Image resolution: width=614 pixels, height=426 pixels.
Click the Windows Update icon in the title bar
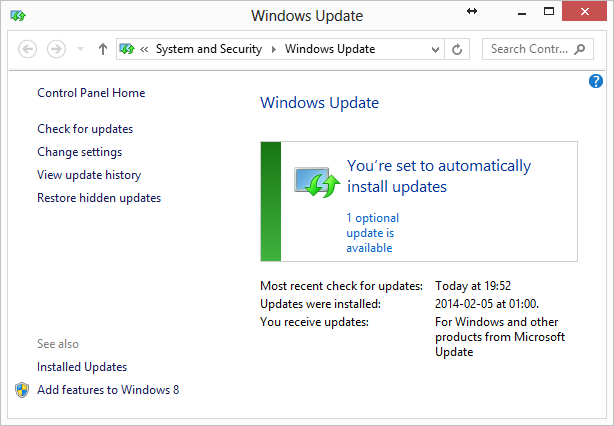coord(18,16)
